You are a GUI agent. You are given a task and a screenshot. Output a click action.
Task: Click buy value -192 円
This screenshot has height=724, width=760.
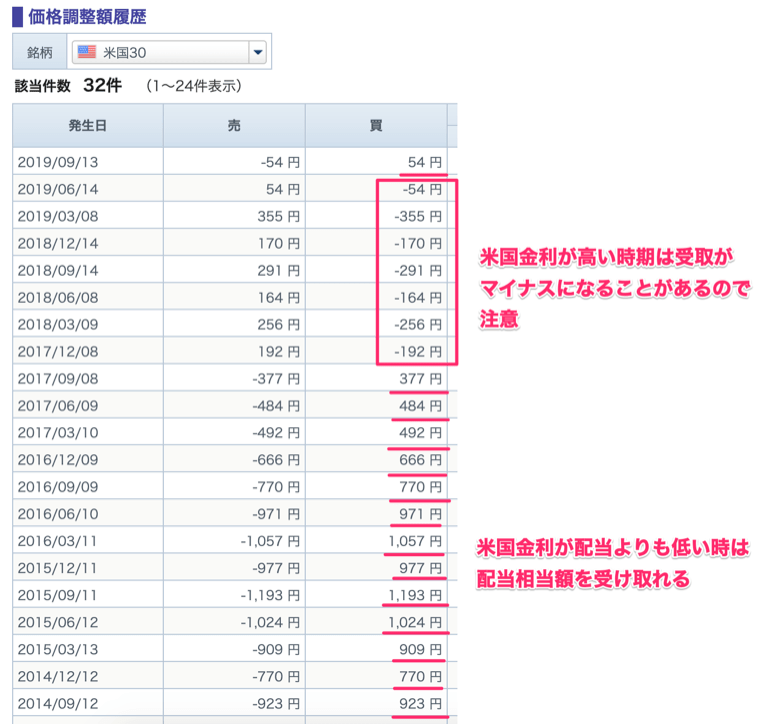pyautogui.click(x=418, y=351)
